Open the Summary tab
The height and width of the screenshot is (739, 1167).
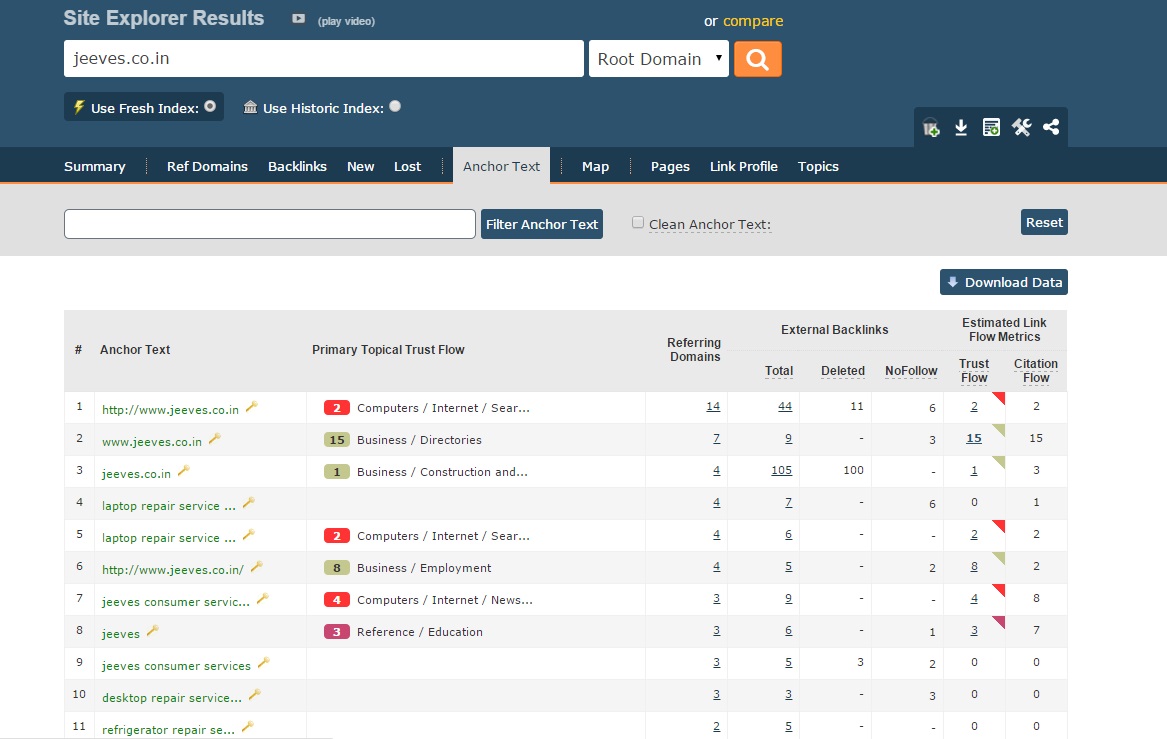click(95, 167)
